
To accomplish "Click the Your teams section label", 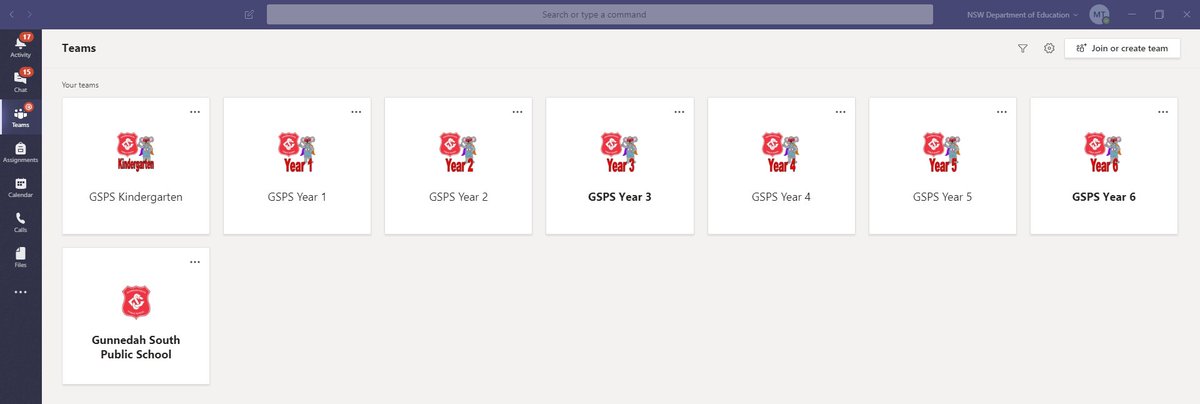I will (80, 85).
